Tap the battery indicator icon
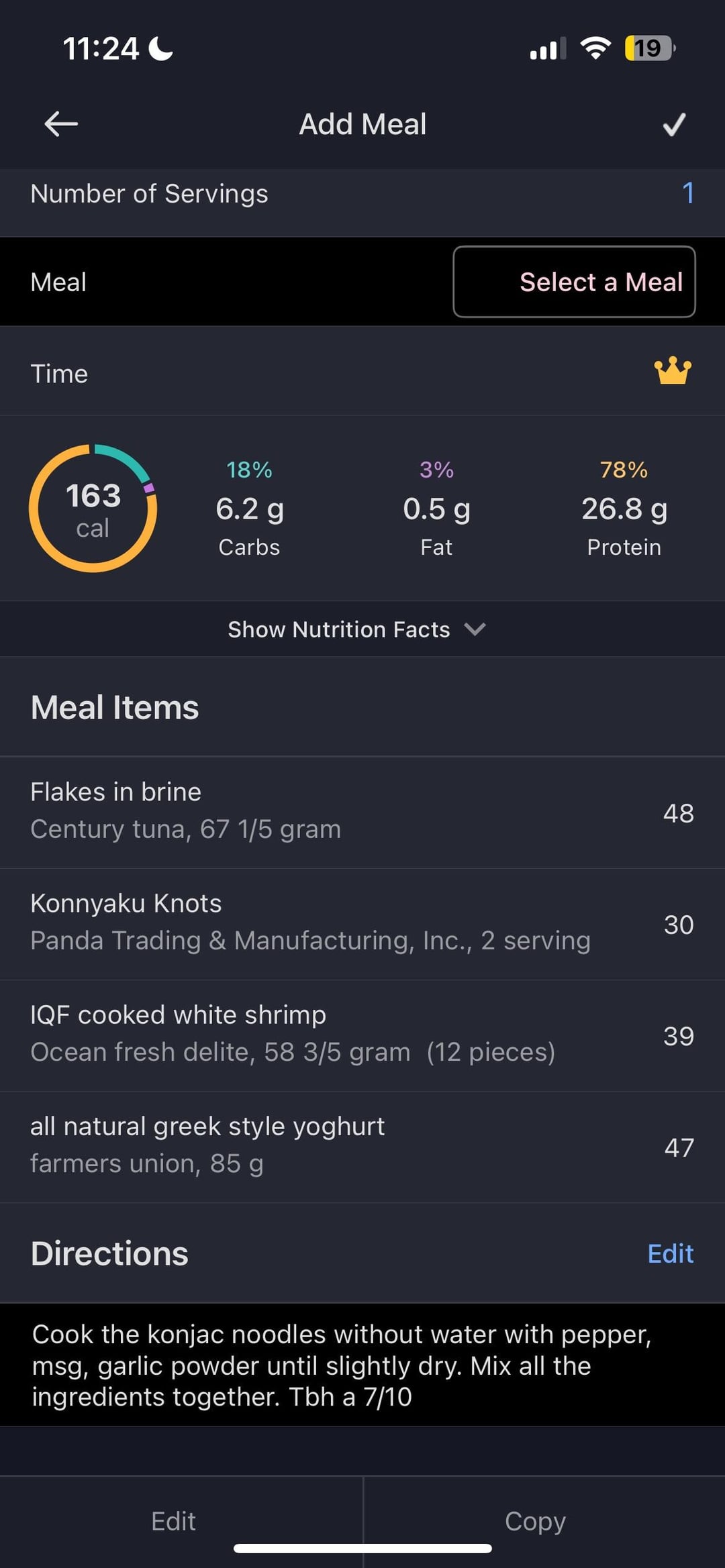This screenshot has height=1568, width=725. pos(649,48)
